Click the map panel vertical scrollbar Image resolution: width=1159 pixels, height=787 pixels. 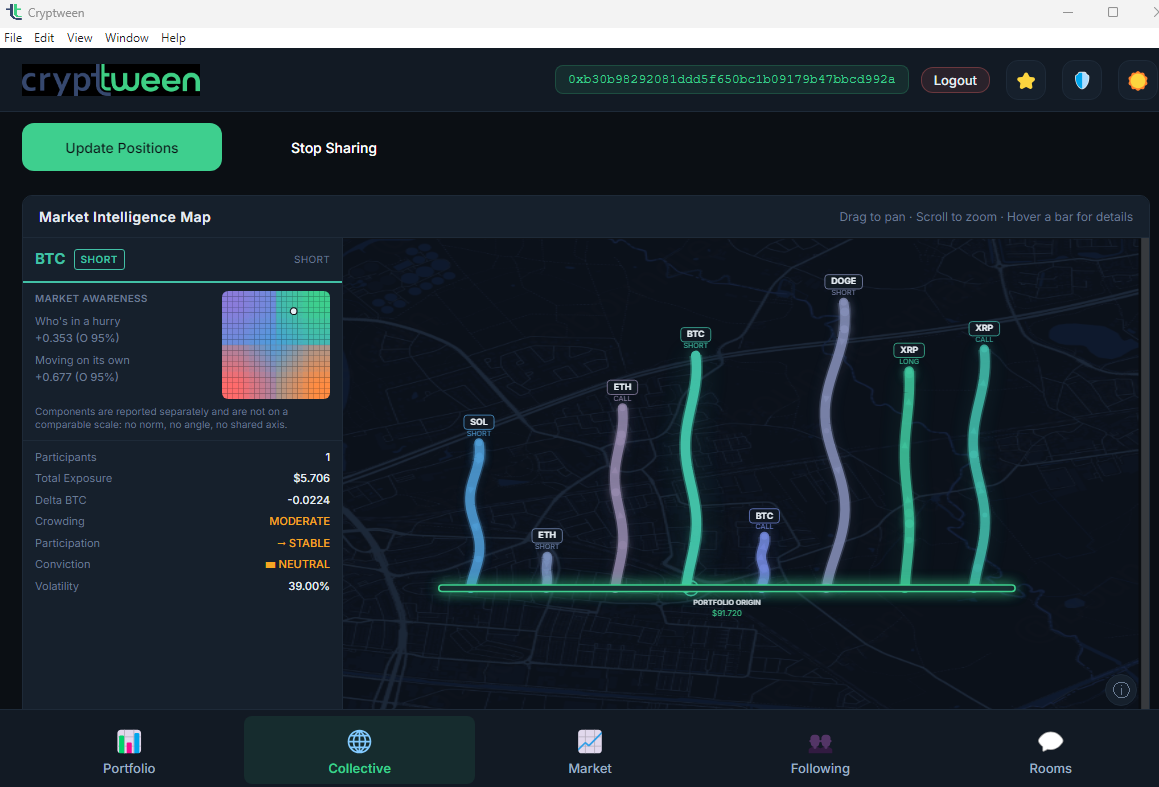tap(1146, 473)
